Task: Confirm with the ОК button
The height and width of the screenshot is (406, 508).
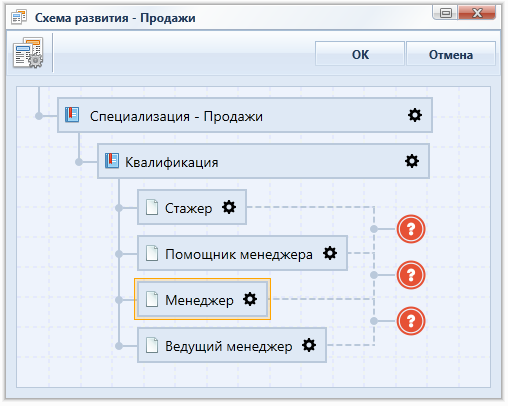Action: pos(360,54)
